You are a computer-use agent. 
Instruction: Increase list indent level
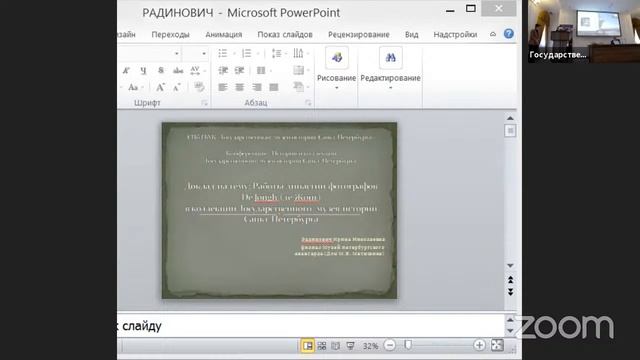[x=239, y=71]
